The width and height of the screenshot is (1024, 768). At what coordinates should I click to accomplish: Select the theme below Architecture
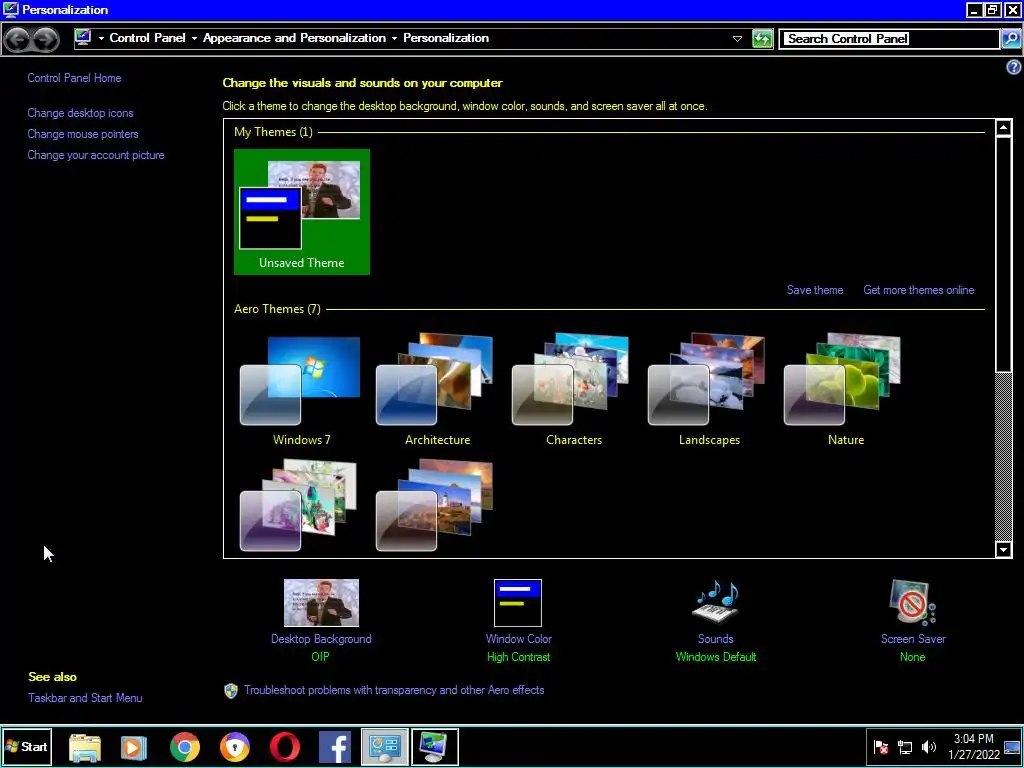pyautogui.click(x=434, y=506)
